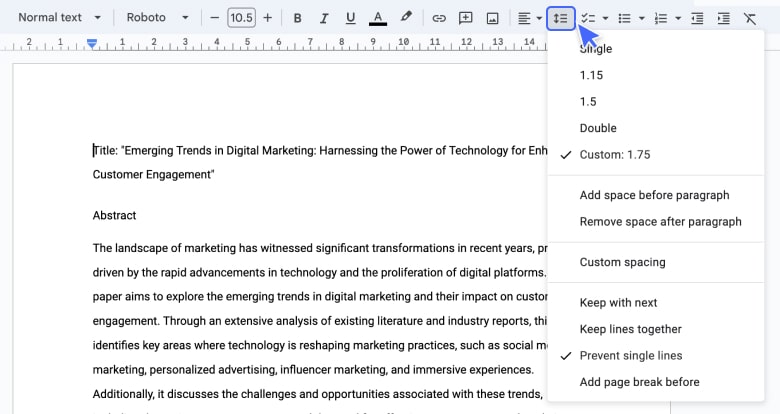Select 1.5 line spacing

(656, 102)
